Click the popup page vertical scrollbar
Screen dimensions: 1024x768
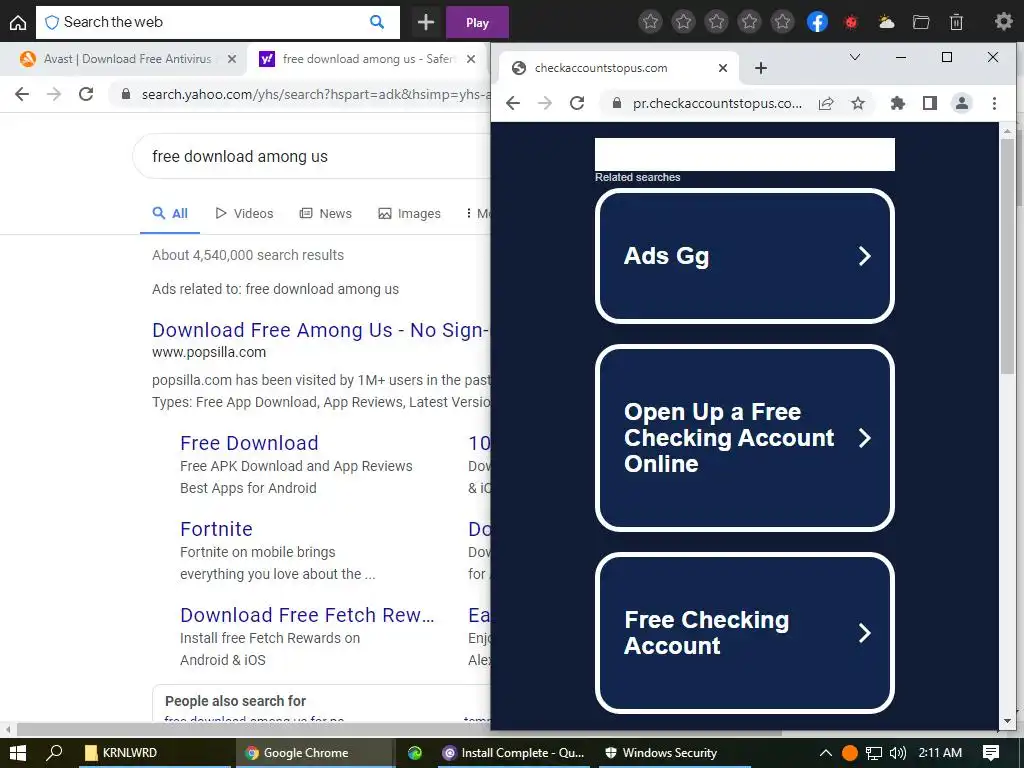pyautogui.click(x=1008, y=257)
